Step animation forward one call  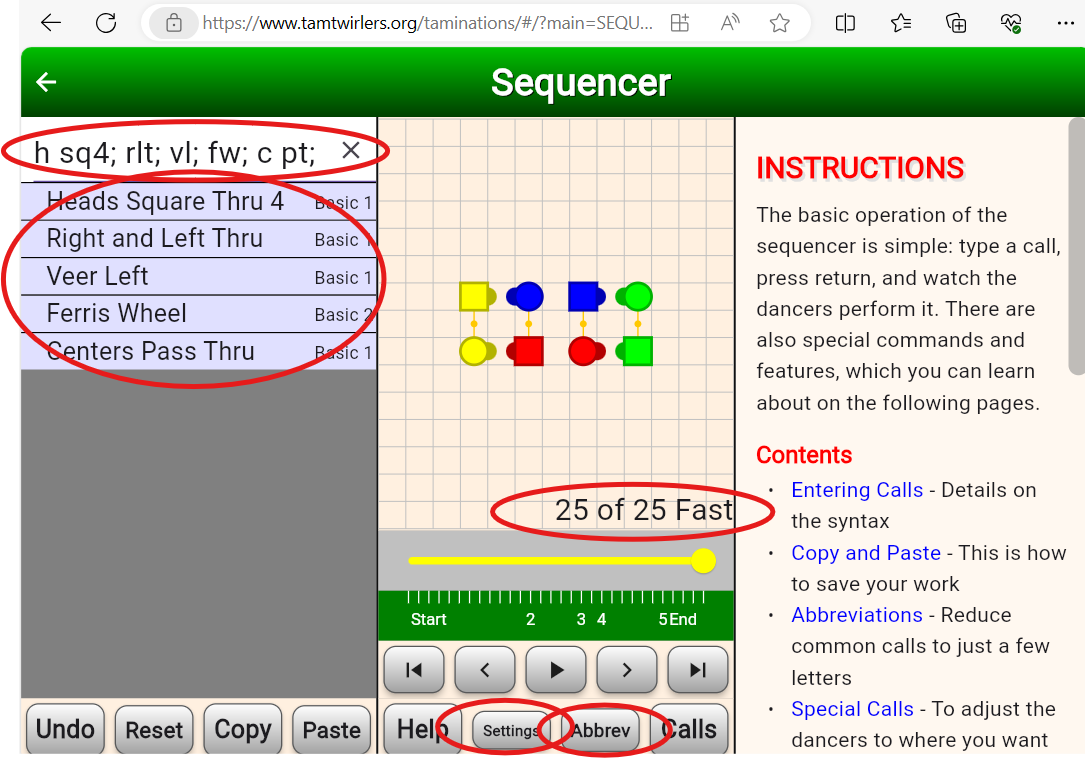[x=626, y=669]
